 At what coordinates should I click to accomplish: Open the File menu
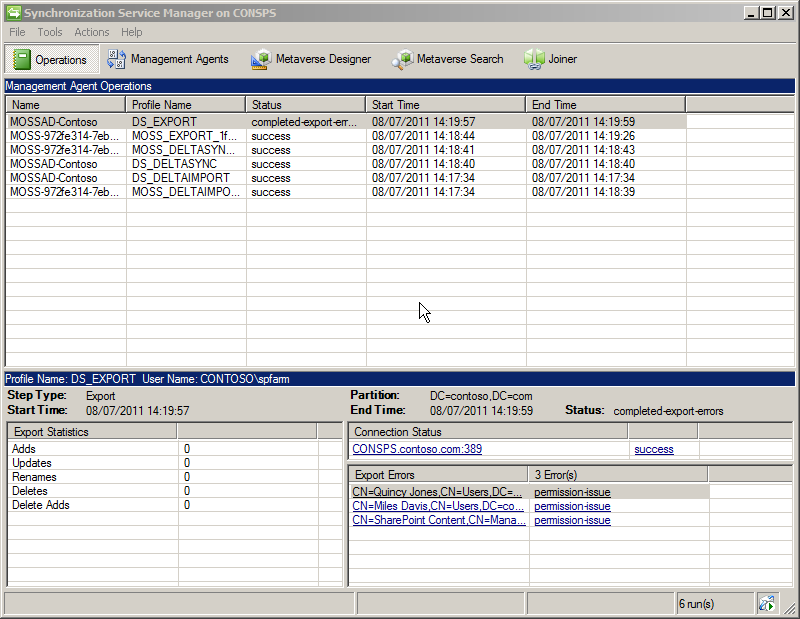(x=17, y=32)
